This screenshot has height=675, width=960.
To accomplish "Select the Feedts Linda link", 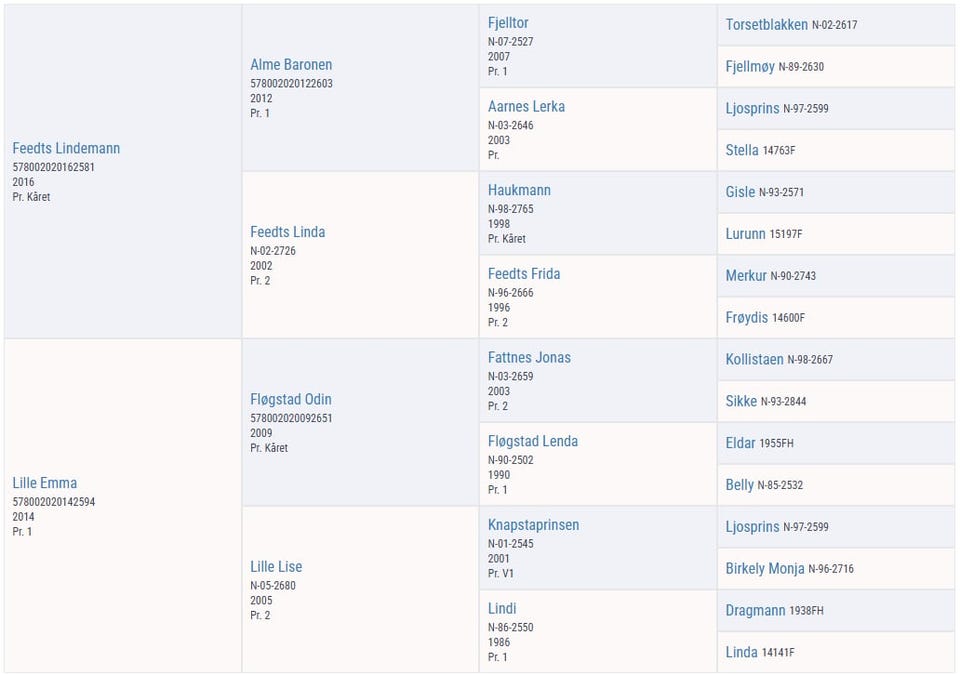I will pyautogui.click(x=287, y=232).
